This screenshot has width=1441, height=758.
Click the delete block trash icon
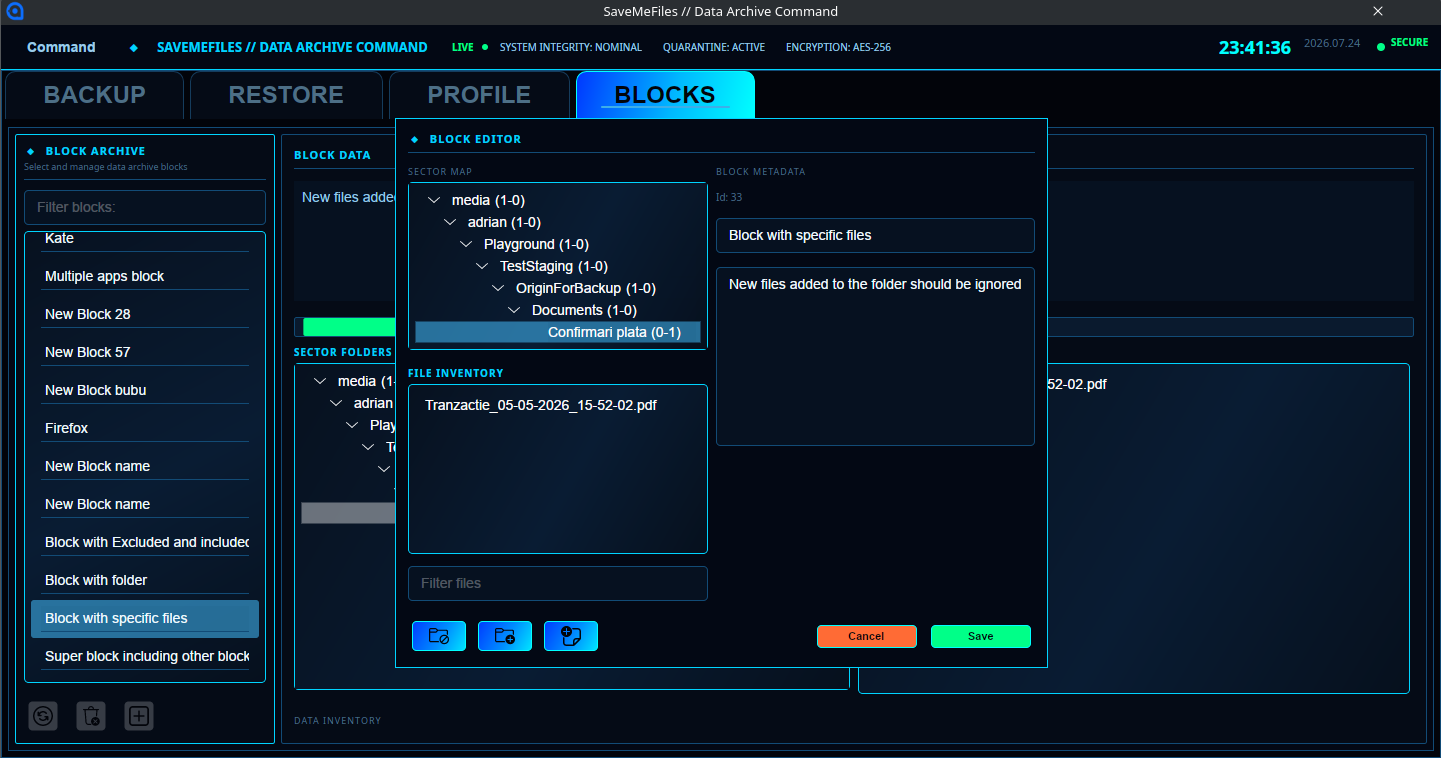coord(91,716)
